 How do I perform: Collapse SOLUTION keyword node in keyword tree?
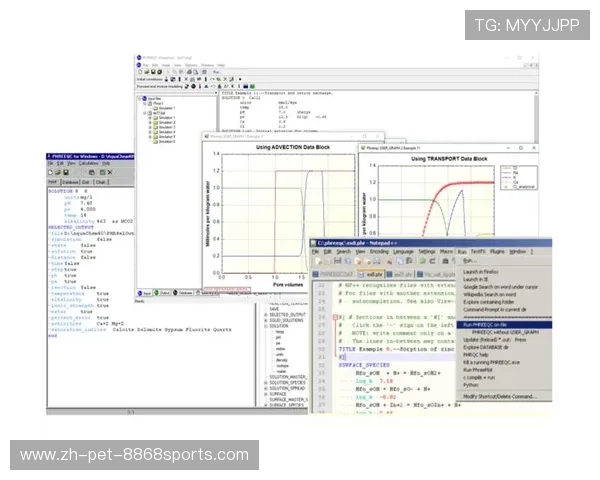(266, 326)
